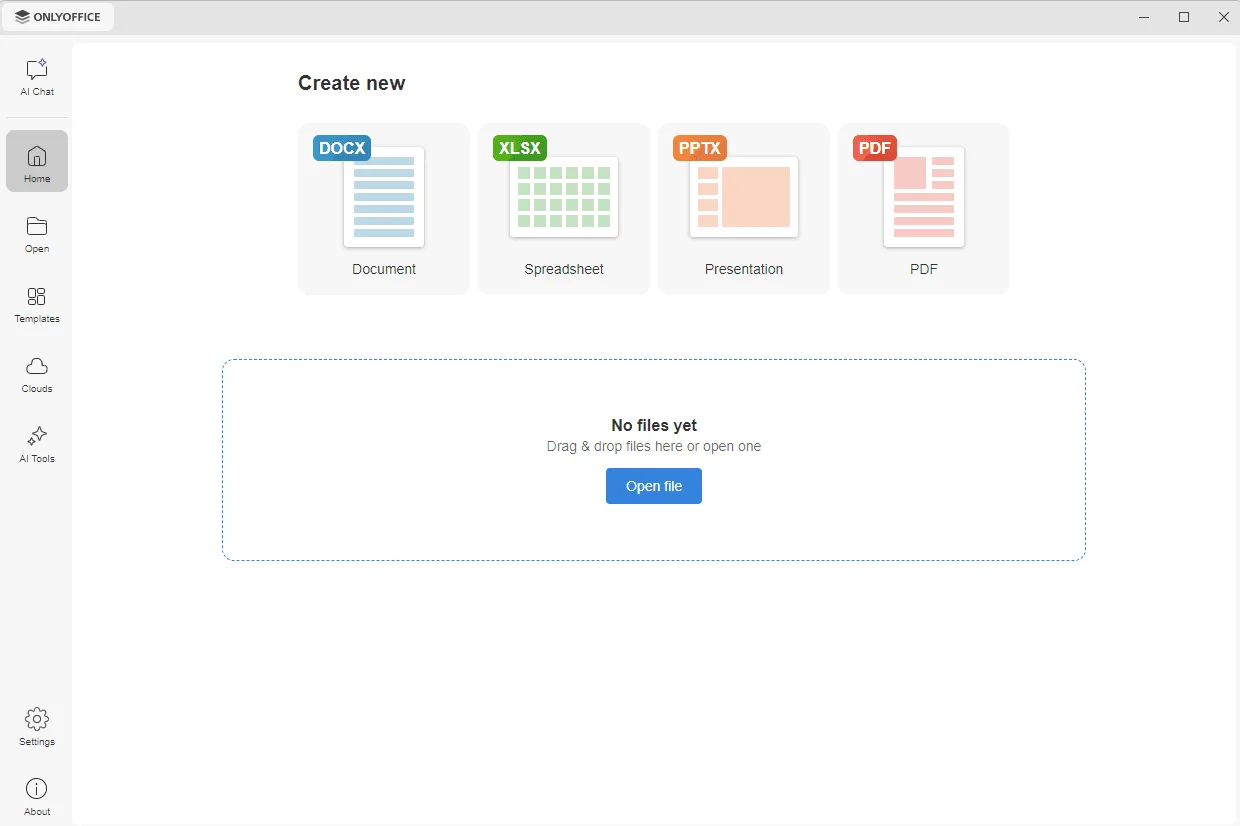The height and width of the screenshot is (826, 1240).
Task: Create a new XLSX Spreadsheet
Action: pyautogui.click(x=564, y=209)
